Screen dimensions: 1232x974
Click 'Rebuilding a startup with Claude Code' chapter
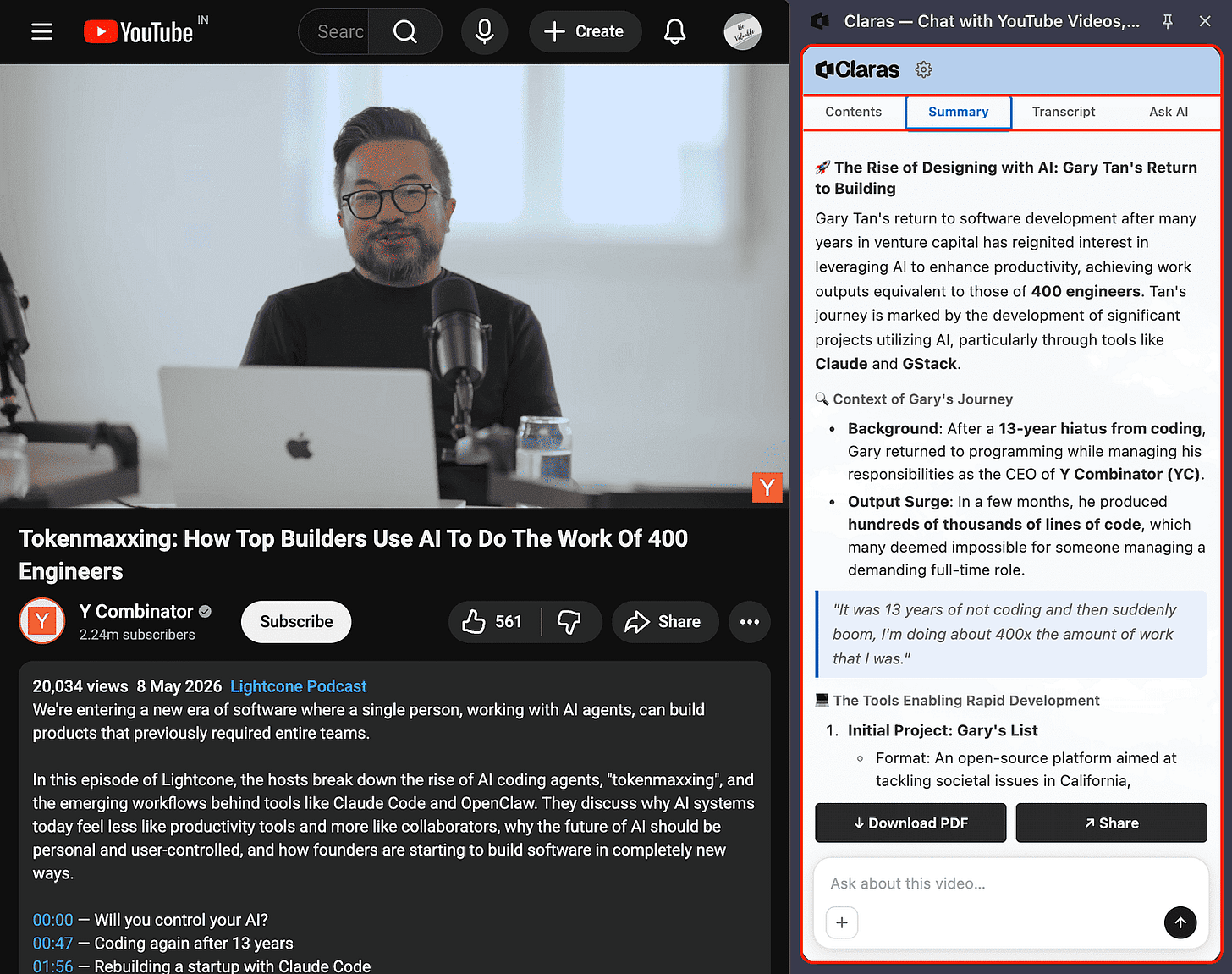coord(233,966)
